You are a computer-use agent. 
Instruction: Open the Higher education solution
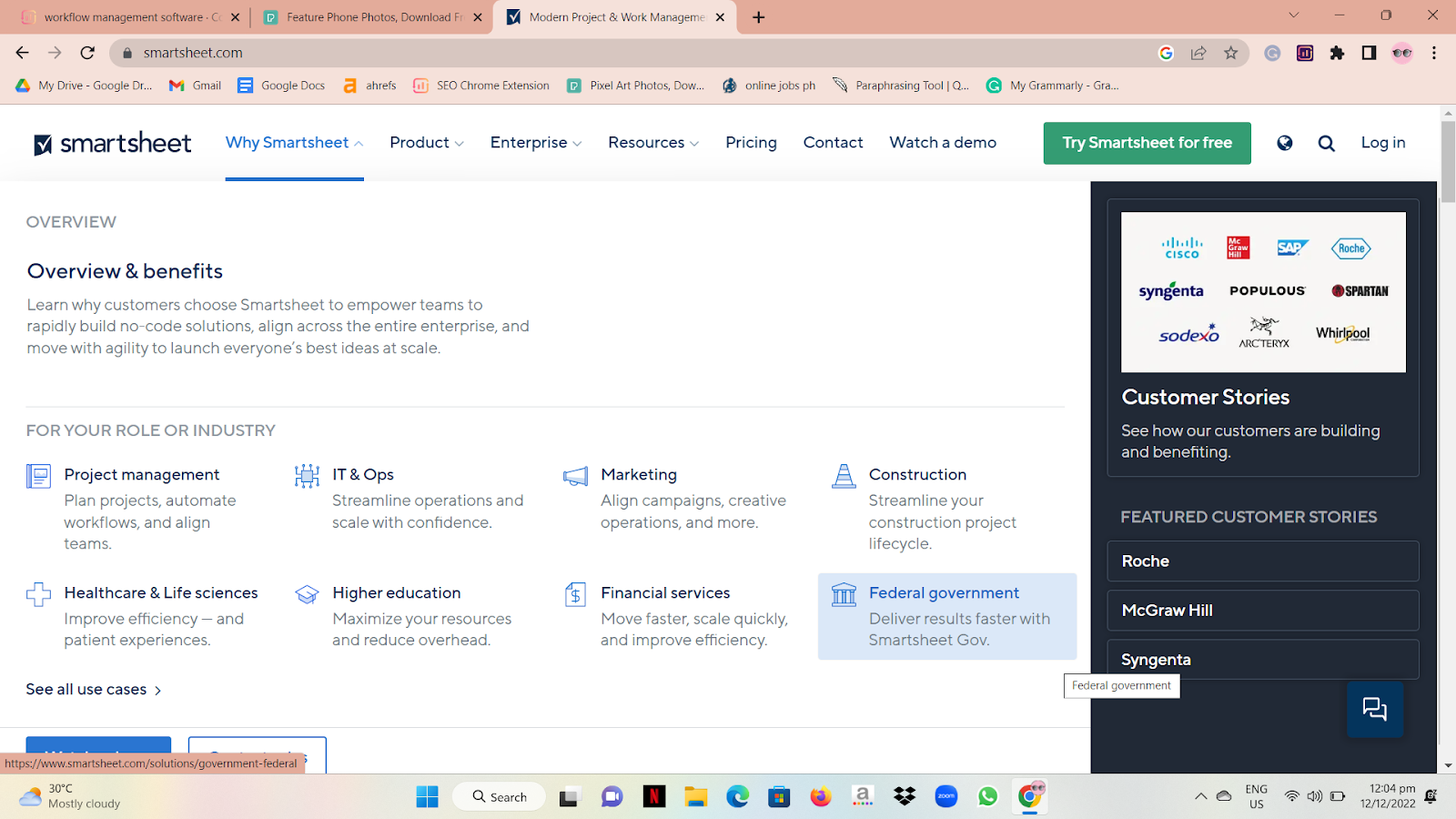(397, 593)
